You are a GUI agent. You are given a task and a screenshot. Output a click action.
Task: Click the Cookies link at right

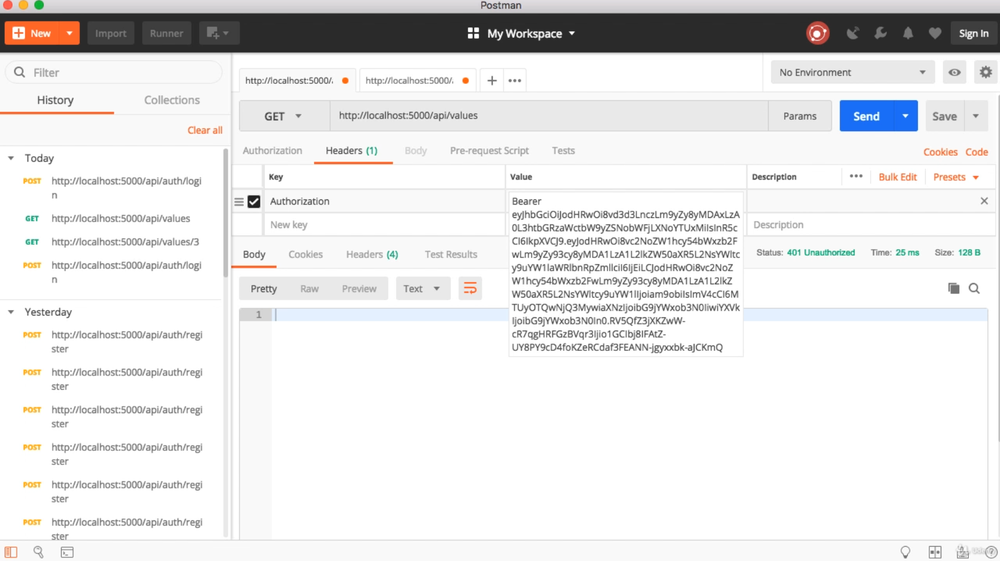[x=940, y=152]
